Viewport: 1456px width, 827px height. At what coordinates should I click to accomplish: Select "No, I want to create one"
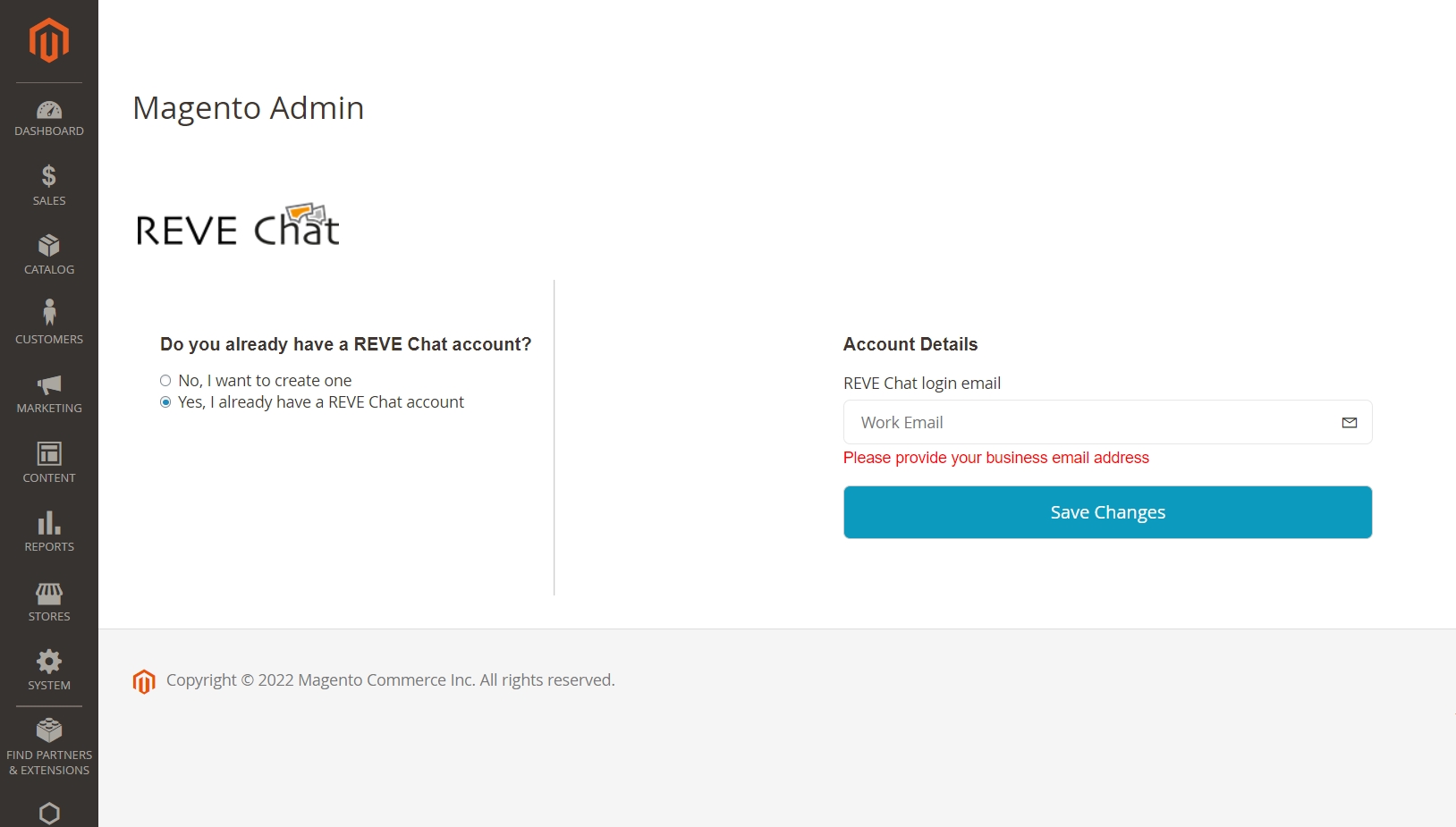[x=165, y=381]
